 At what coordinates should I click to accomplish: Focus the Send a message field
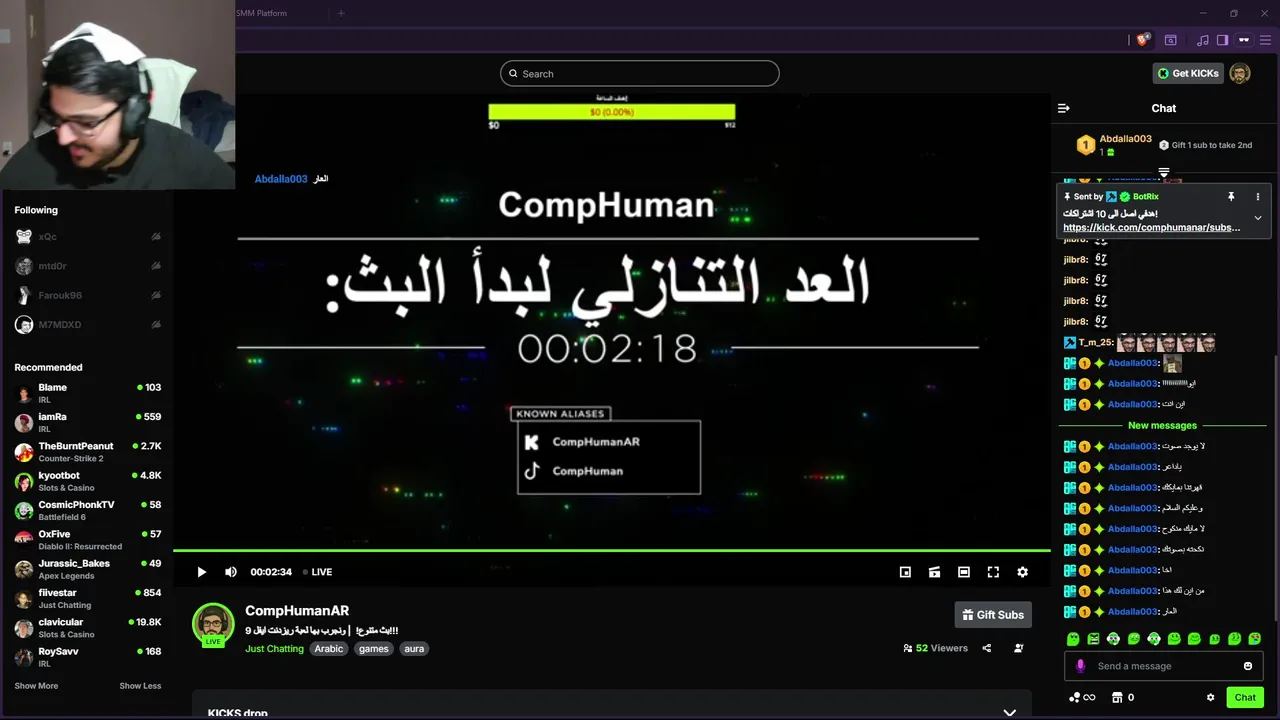[1163, 666]
